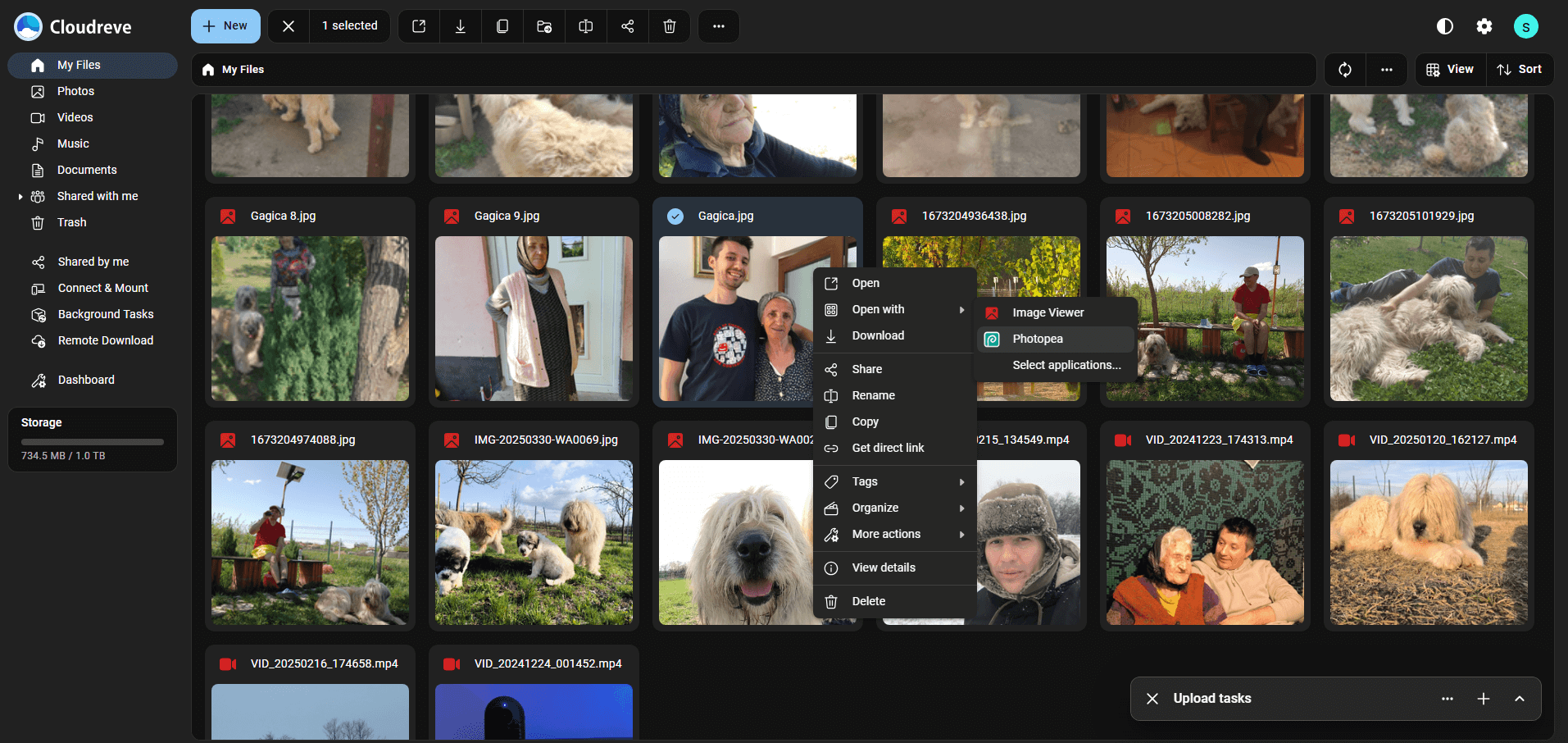The height and width of the screenshot is (743, 1568).
Task: Open Trash in the sidebar
Action: point(92,222)
